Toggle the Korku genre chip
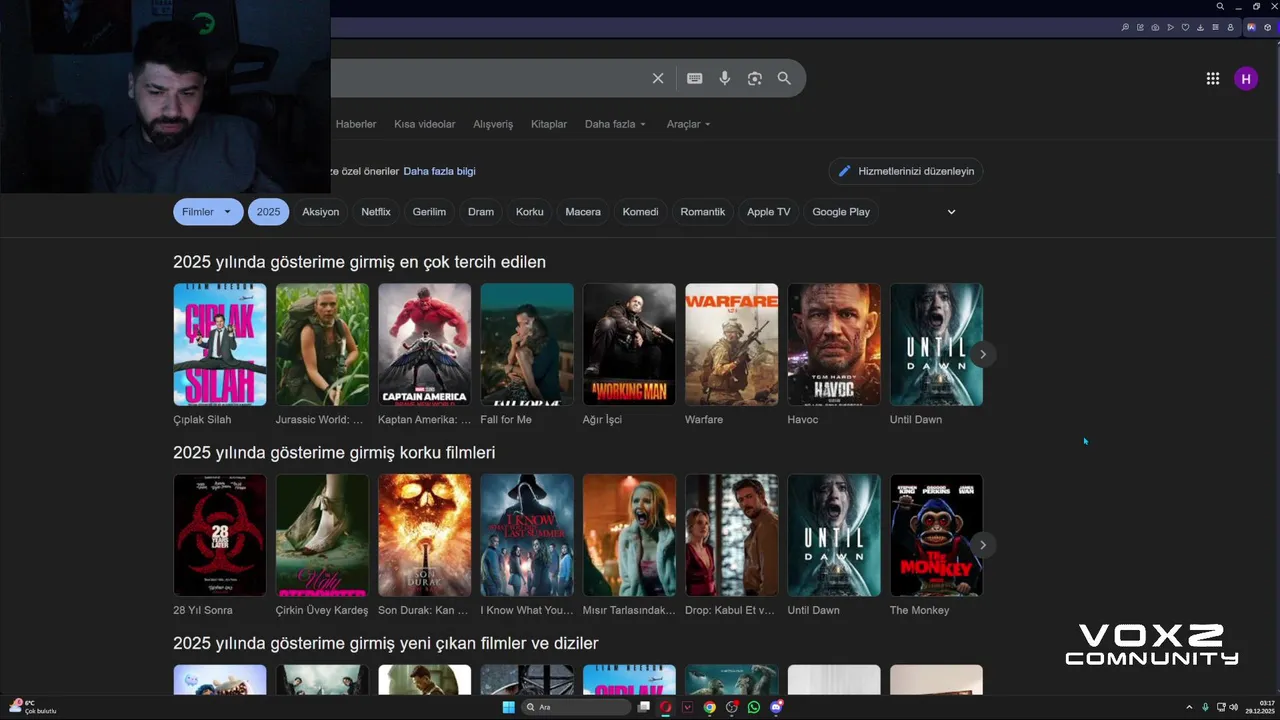1280x720 pixels. [530, 212]
